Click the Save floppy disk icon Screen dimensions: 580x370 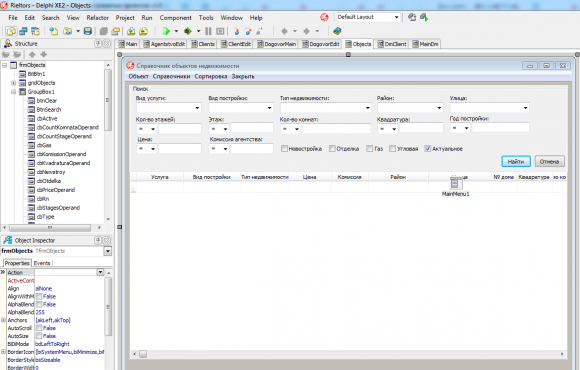point(88,31)
